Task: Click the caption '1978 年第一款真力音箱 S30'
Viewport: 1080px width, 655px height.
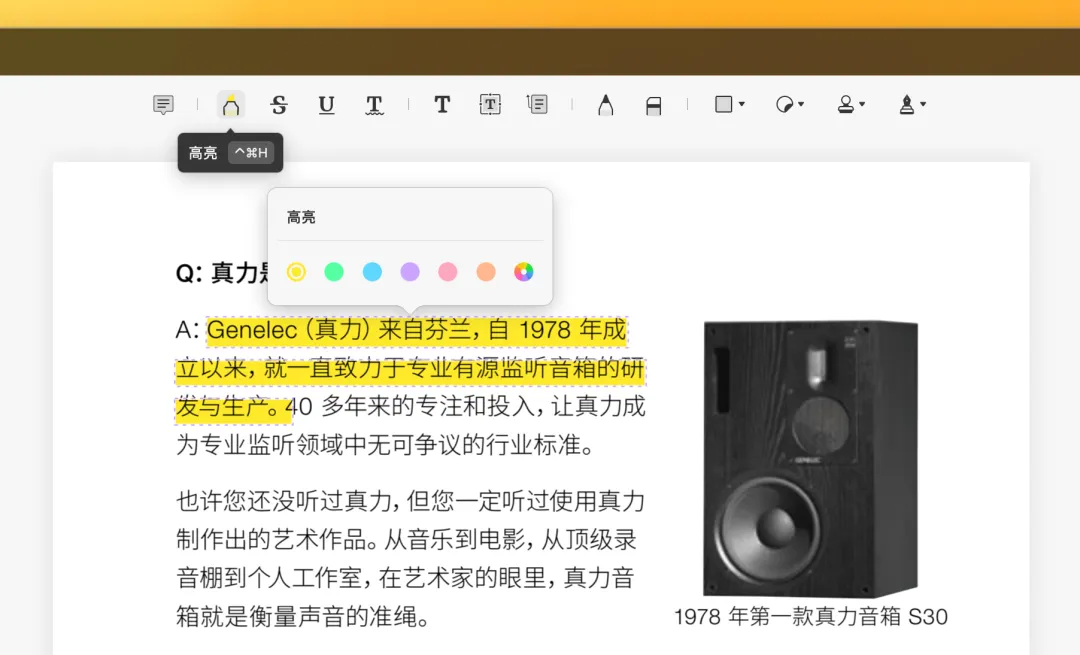Action: point(811,616)
